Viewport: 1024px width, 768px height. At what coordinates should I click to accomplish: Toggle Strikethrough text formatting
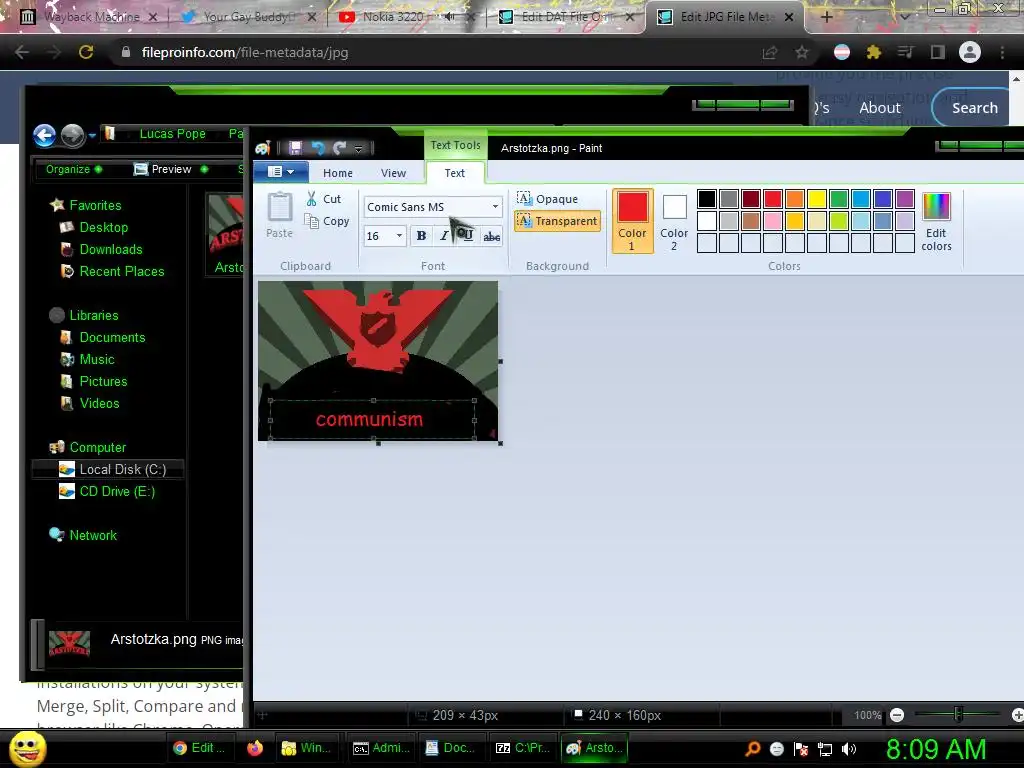[491, 236]
